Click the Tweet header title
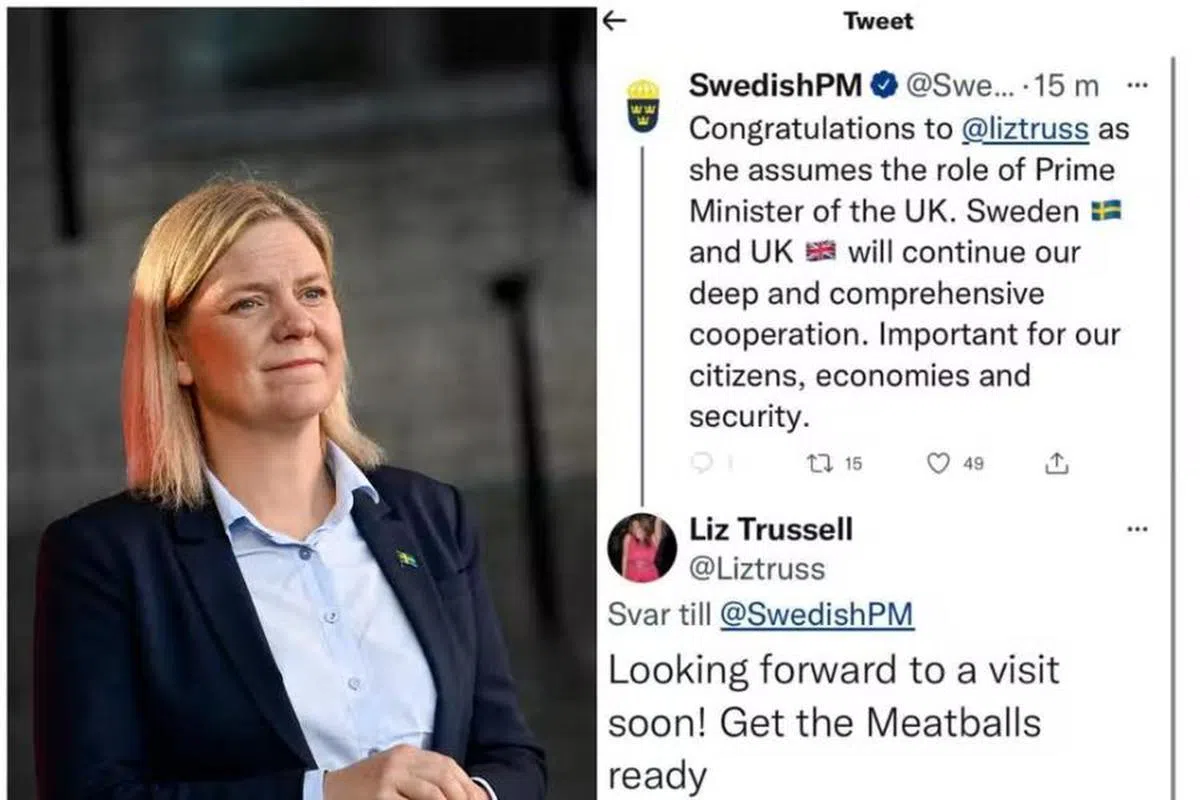The height and width of the screenshot is (800, 1200). point(878,21)
